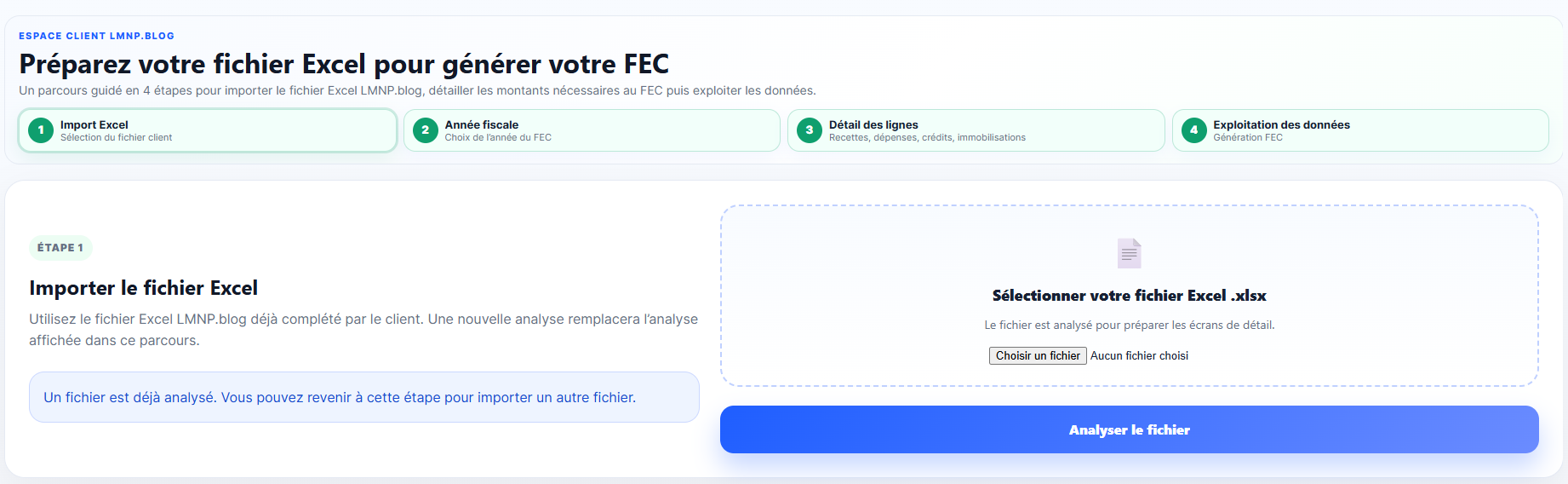Viewport: 1568px width, 484px height.
Task: Click the ÉTAPE 1 badge
Action: click(x=60, y=248)
